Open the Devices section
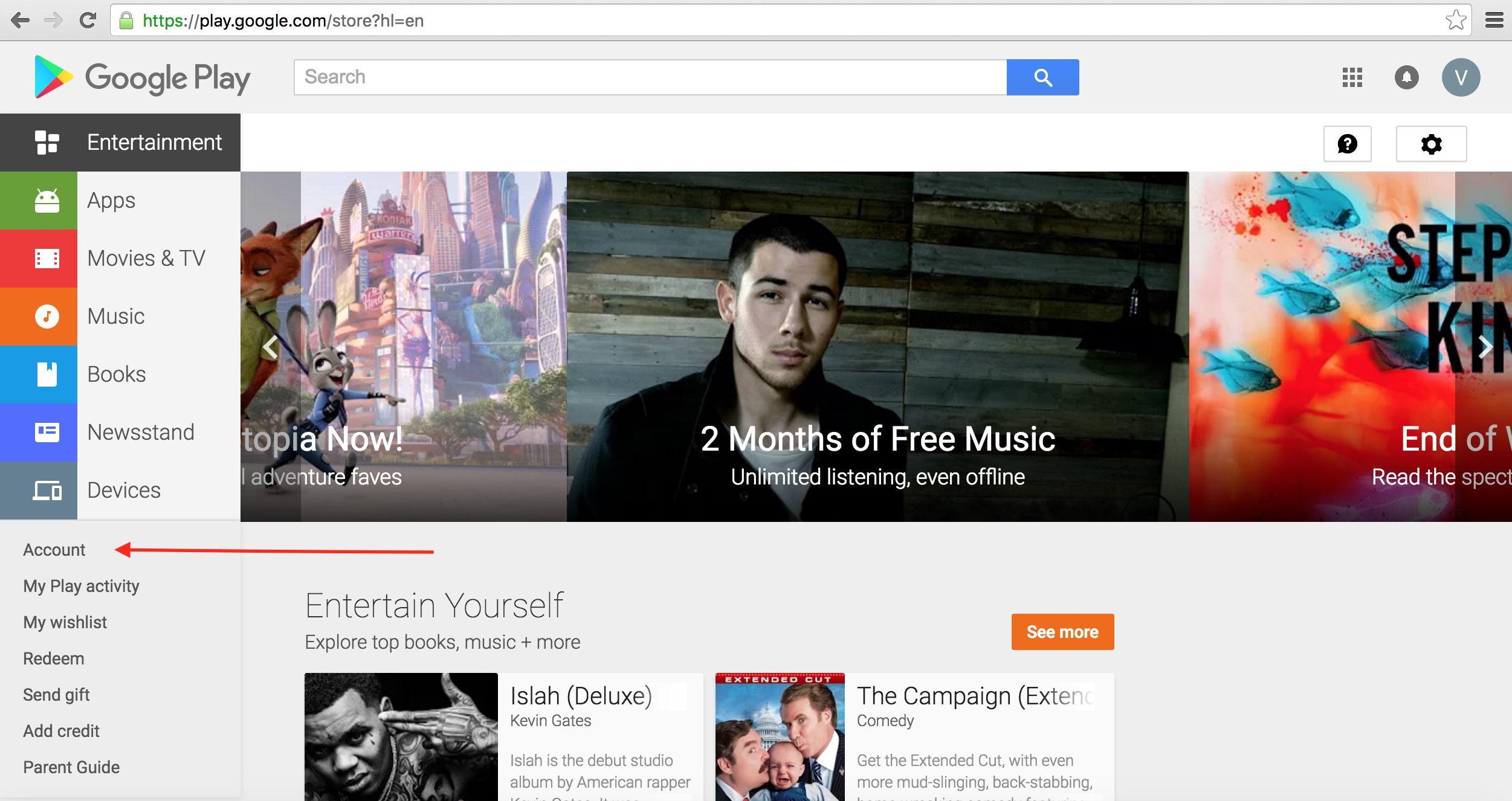Screen dimensions: 1512x801 click(x=120, y=491)
